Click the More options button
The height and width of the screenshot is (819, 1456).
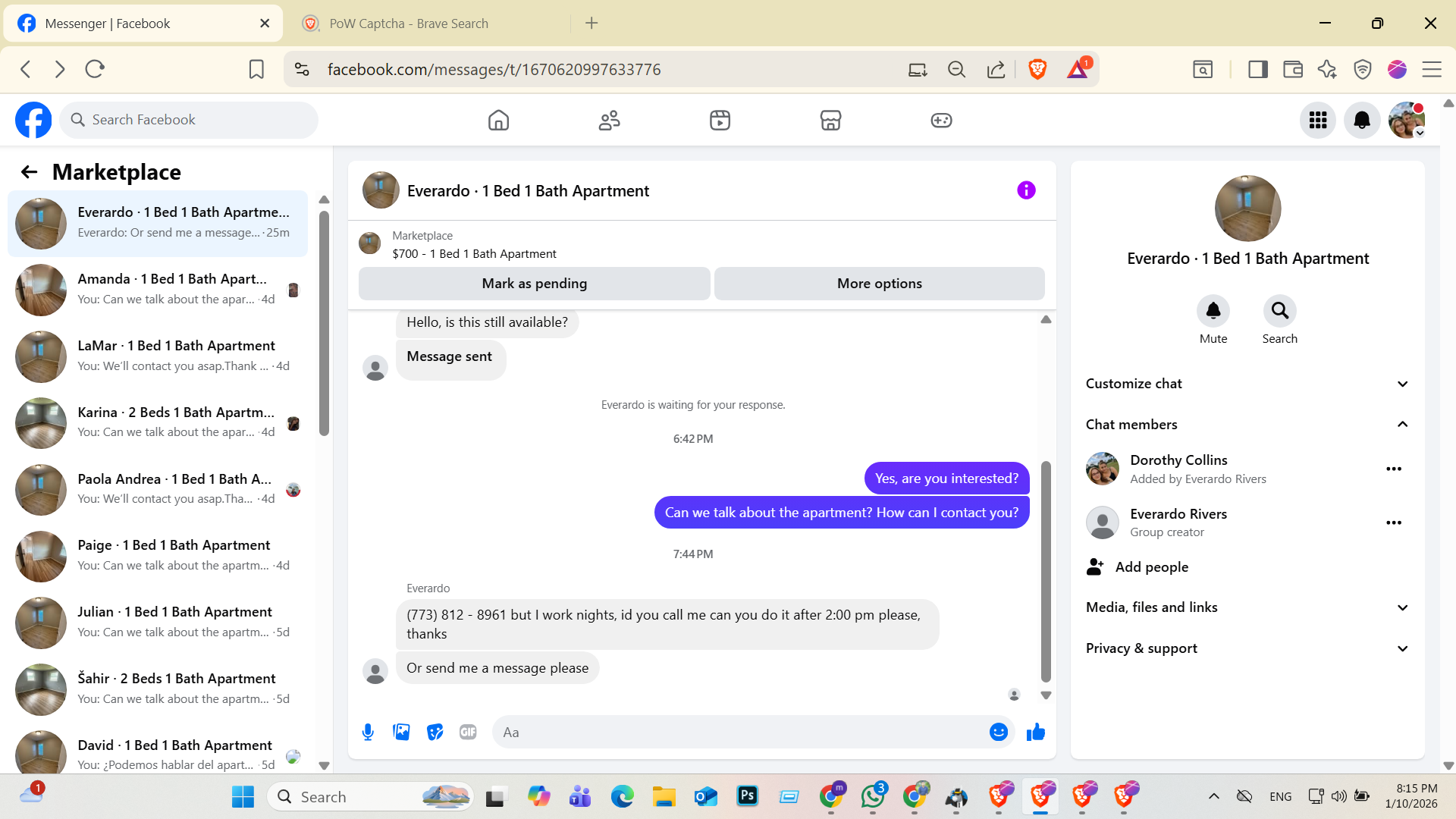(879, 284)
